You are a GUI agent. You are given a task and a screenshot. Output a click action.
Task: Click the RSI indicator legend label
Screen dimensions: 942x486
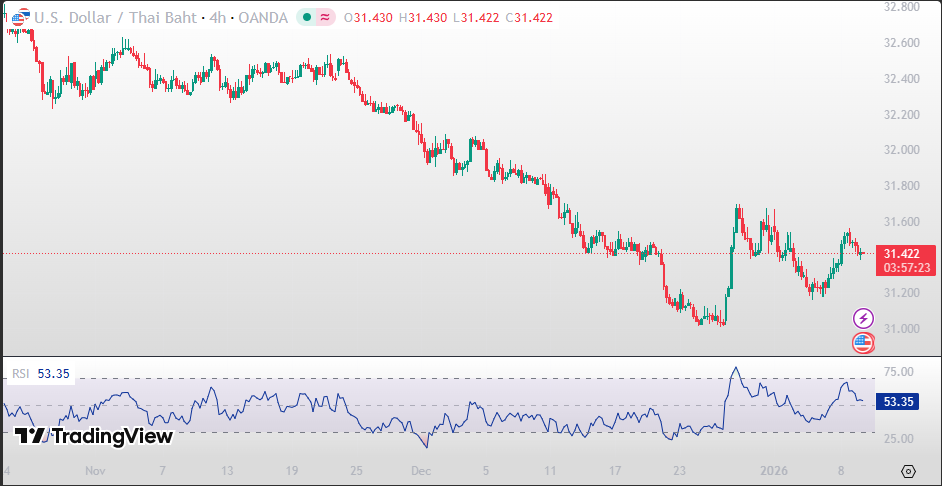21,373
